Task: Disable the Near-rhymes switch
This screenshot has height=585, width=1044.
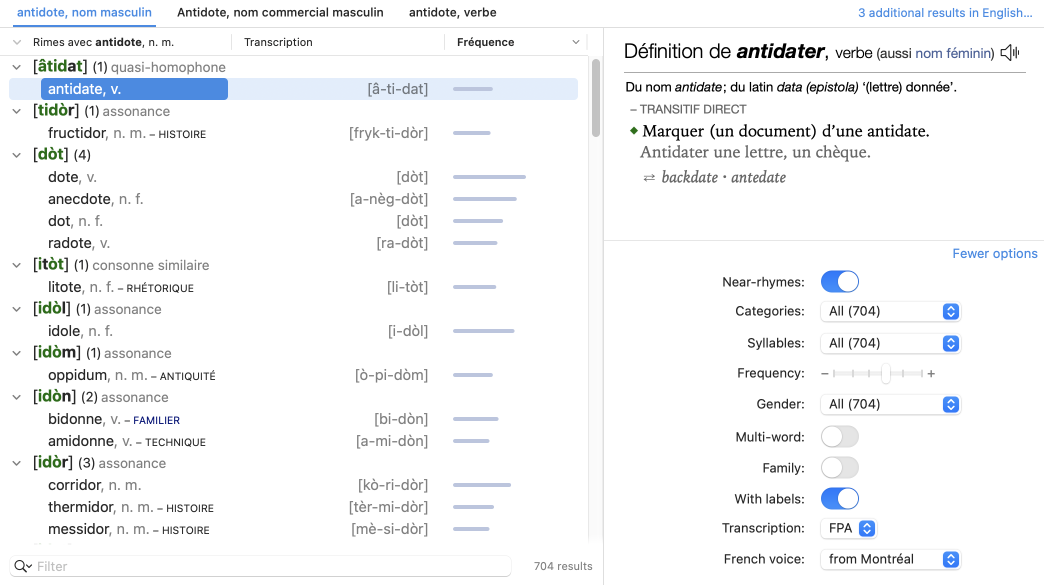Action: (839, 282)
